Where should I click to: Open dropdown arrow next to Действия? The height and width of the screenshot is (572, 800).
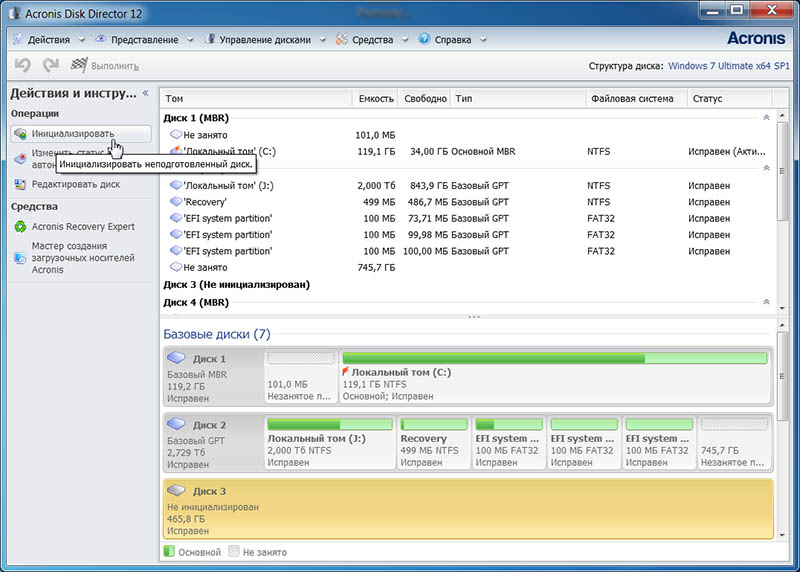click(x=81, y=40)
